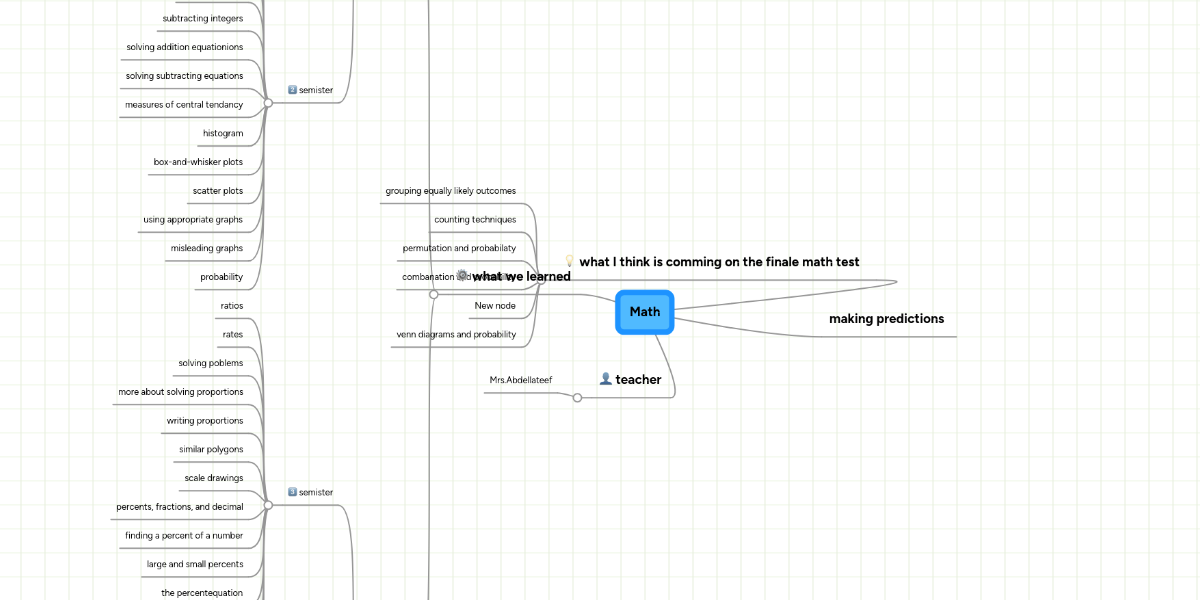
Task: Select the box-and-whisker plots node
Action: pos(197,161)
